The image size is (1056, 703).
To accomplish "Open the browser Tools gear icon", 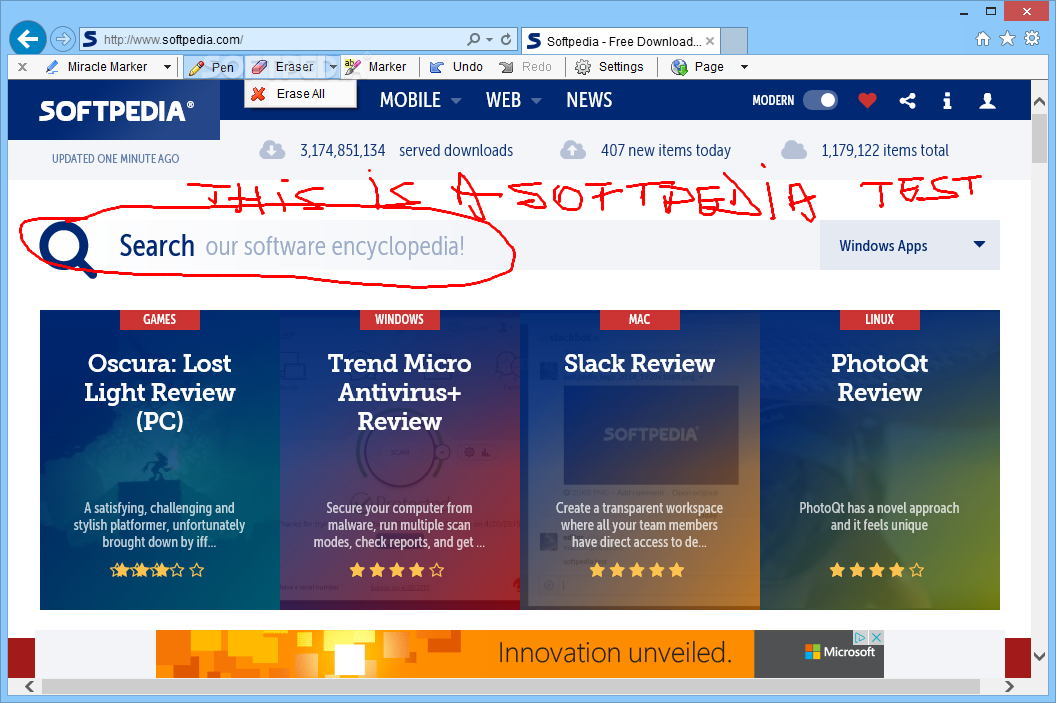I will coord(1032,39).
